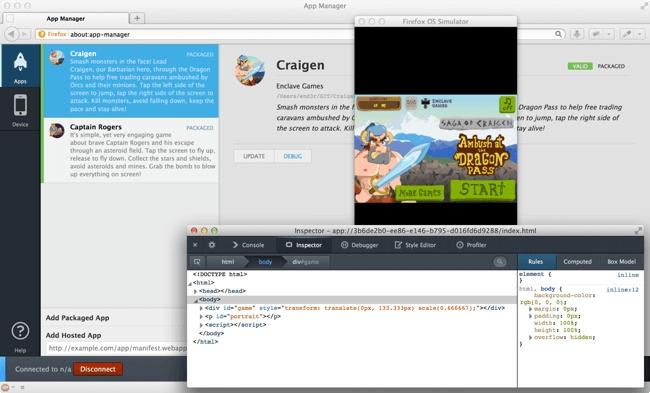The image size is (650, 393).
Task: Open a new tab with plus button
Action: point(137,18)
